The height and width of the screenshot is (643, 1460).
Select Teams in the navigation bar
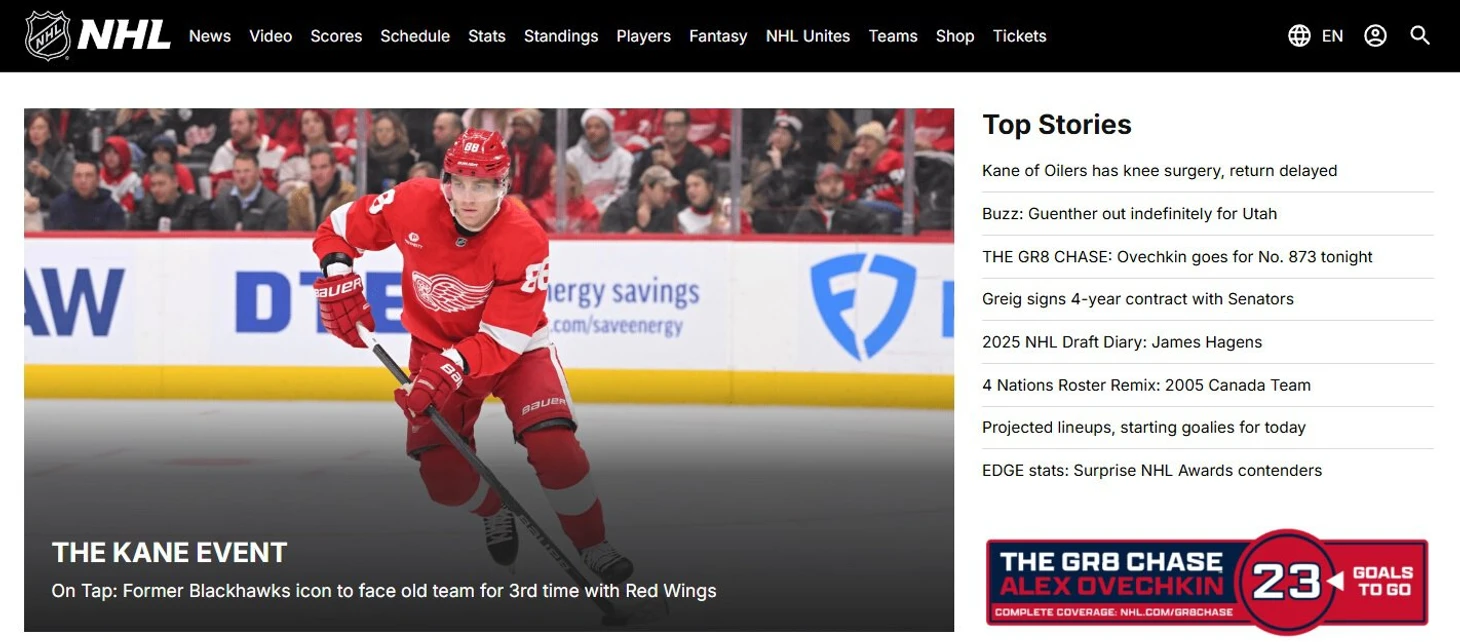click(x=893, y=36)
